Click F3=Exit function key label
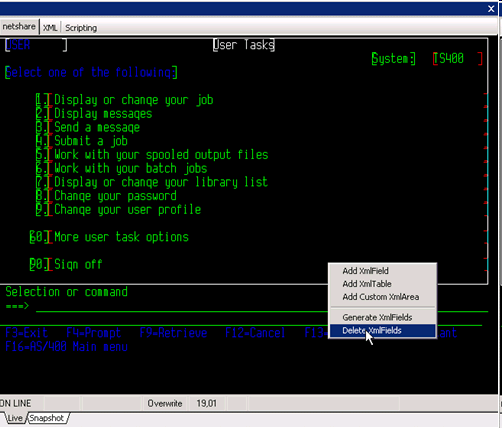This screenshot has height=428, width=502. pos(27,333)
